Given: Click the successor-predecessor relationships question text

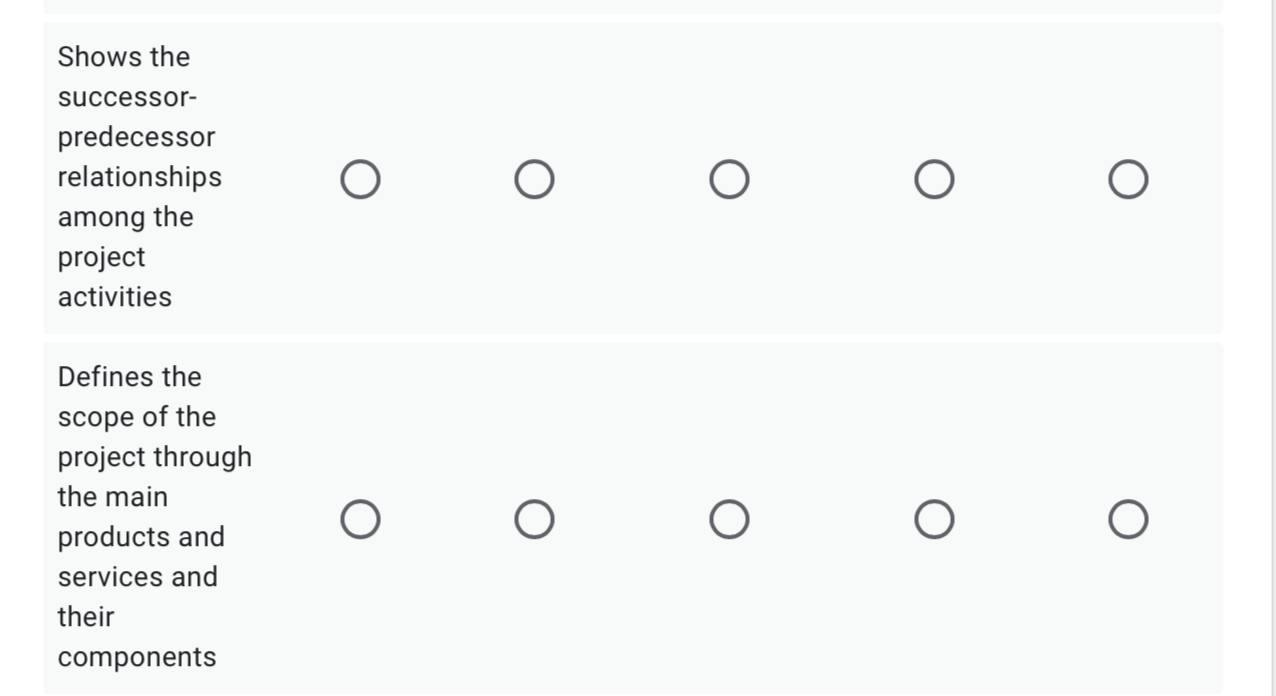Looking at the screenshot, I should (140, 177).
